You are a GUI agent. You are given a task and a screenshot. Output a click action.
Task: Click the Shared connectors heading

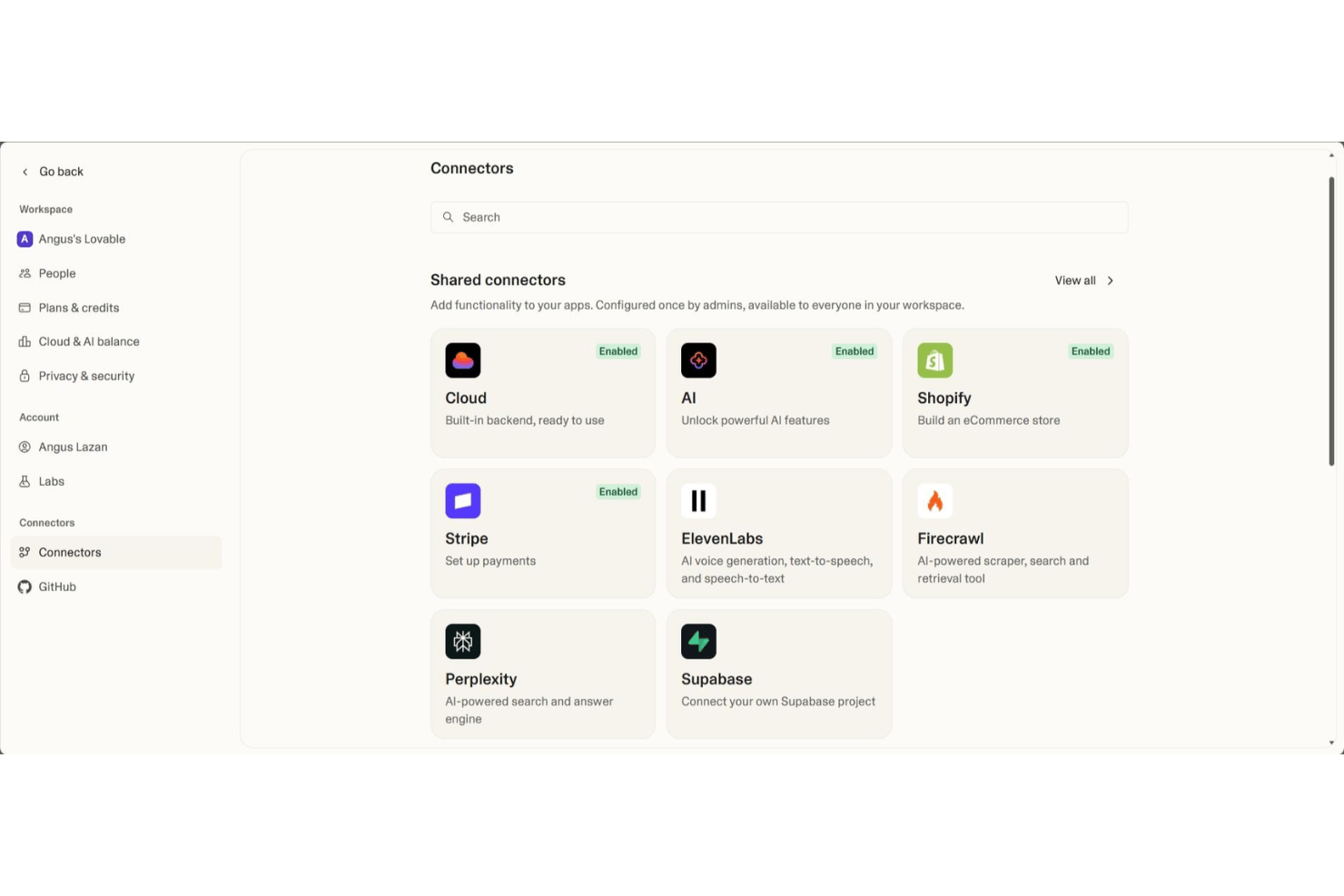pyautogui.click(x=498, y=281)
